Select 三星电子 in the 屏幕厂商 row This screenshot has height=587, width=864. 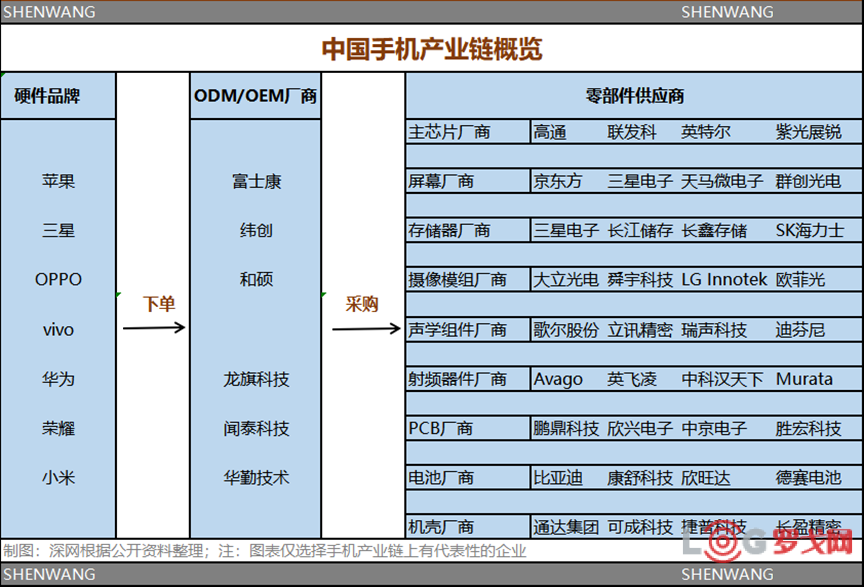[640, 181]
